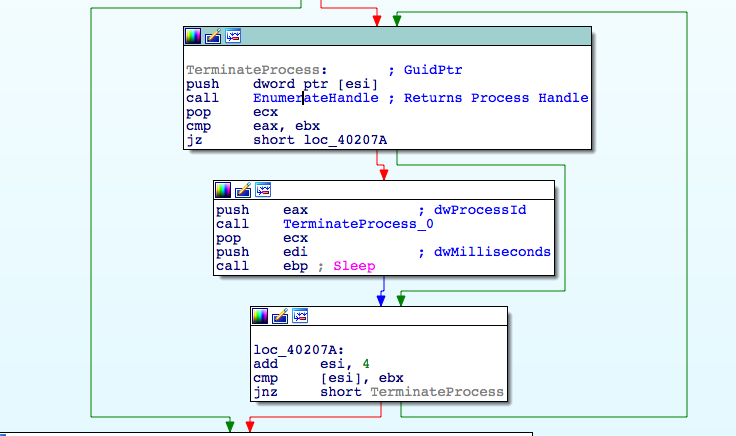Screen dimensions: 736x436
Task: Click the group nodes icon on the Sleep call block
Action: [263, 190]
